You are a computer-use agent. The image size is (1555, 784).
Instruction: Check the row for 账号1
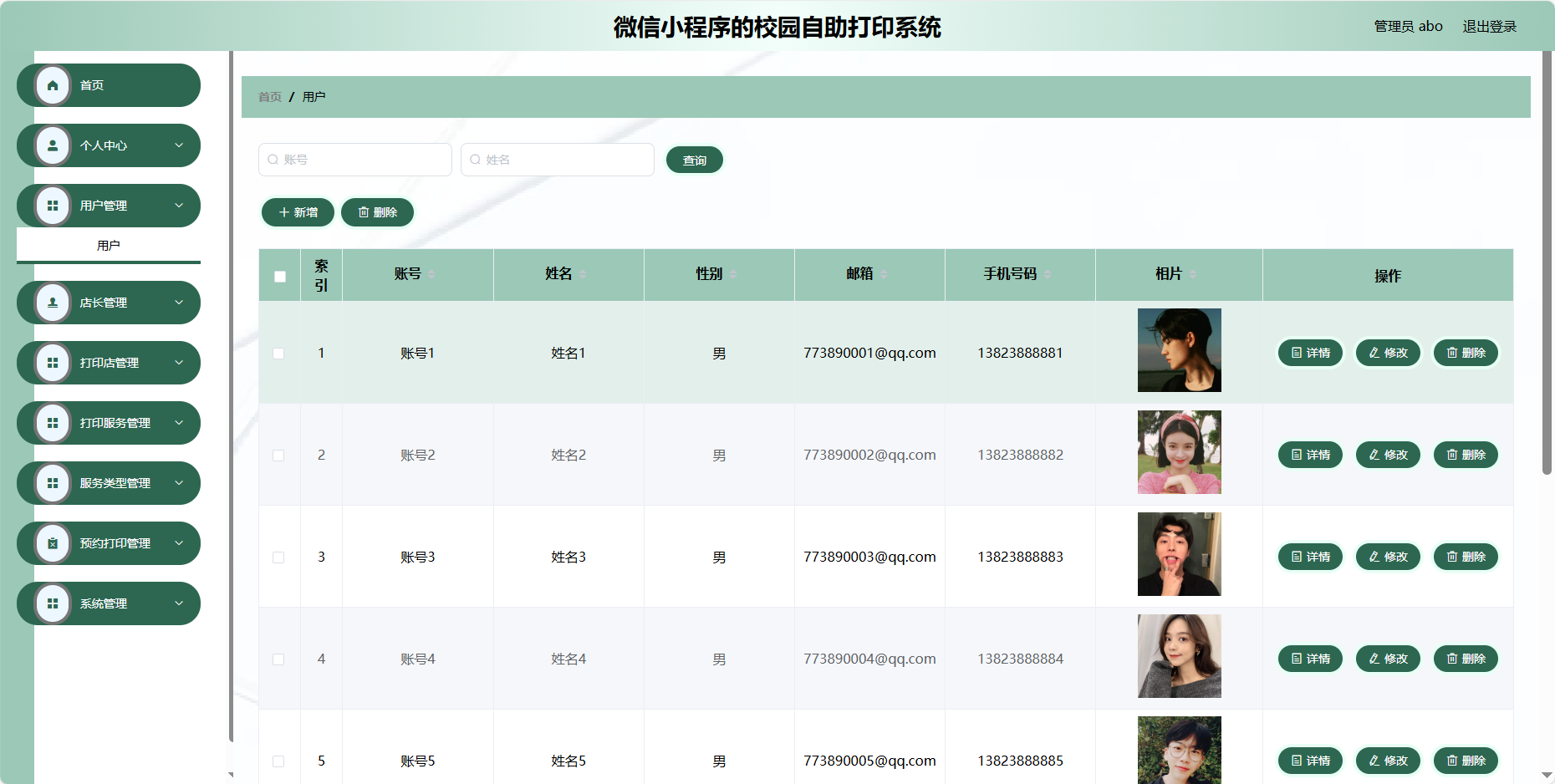[x=278, y=354]
